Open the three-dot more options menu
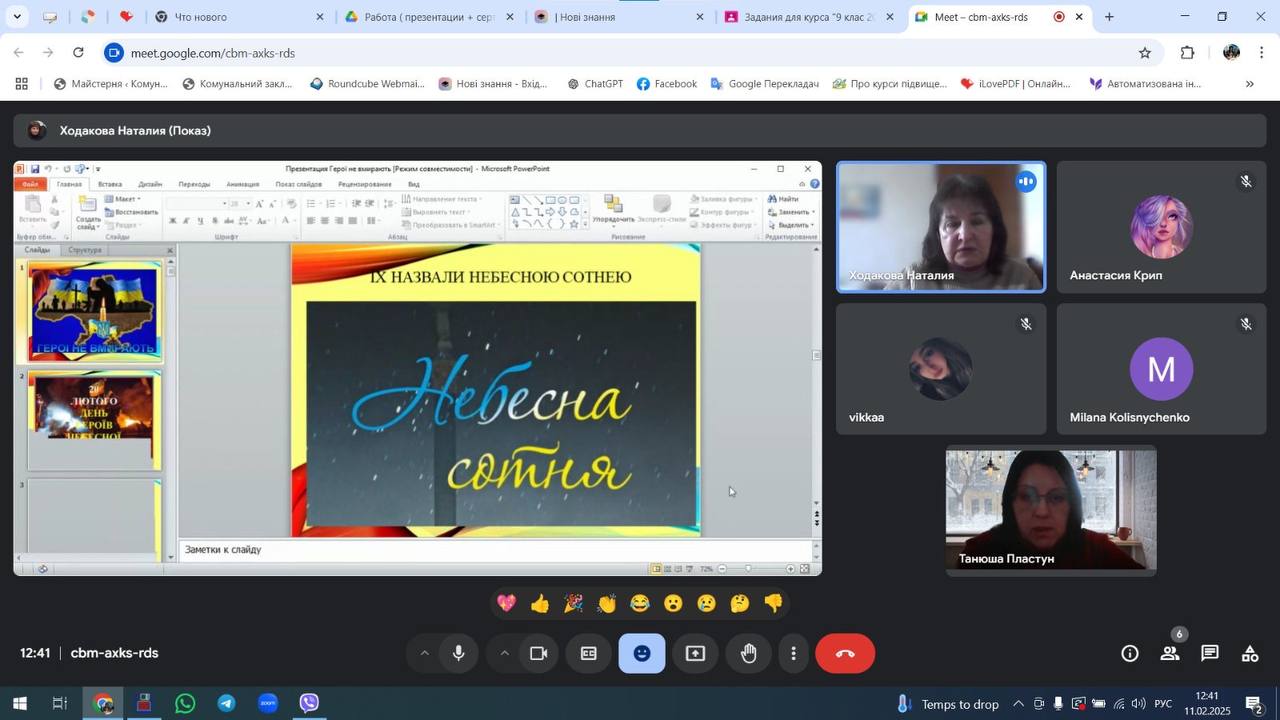1280x720 pixels. pos(794,654)
